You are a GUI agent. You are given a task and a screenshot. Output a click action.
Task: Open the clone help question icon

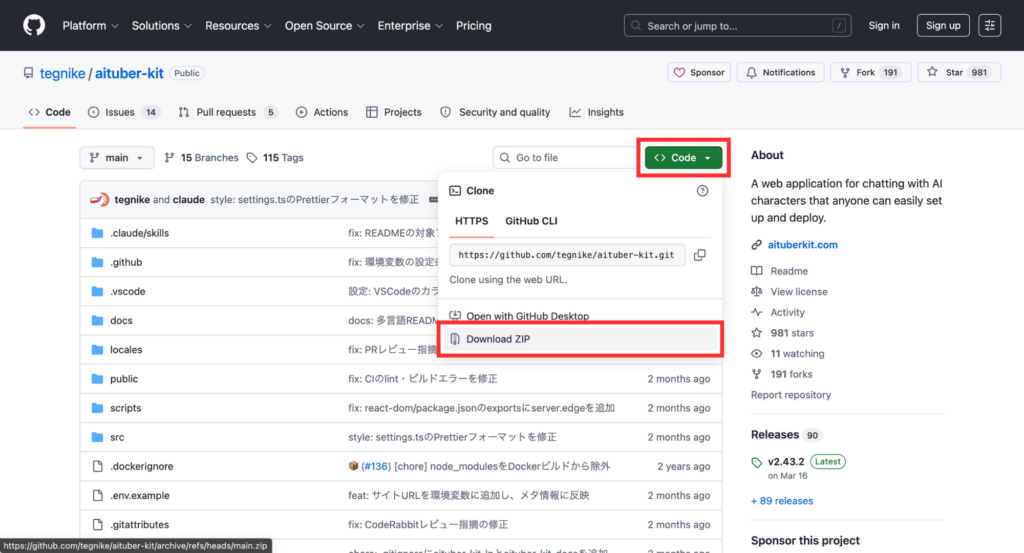click(702, 191)
